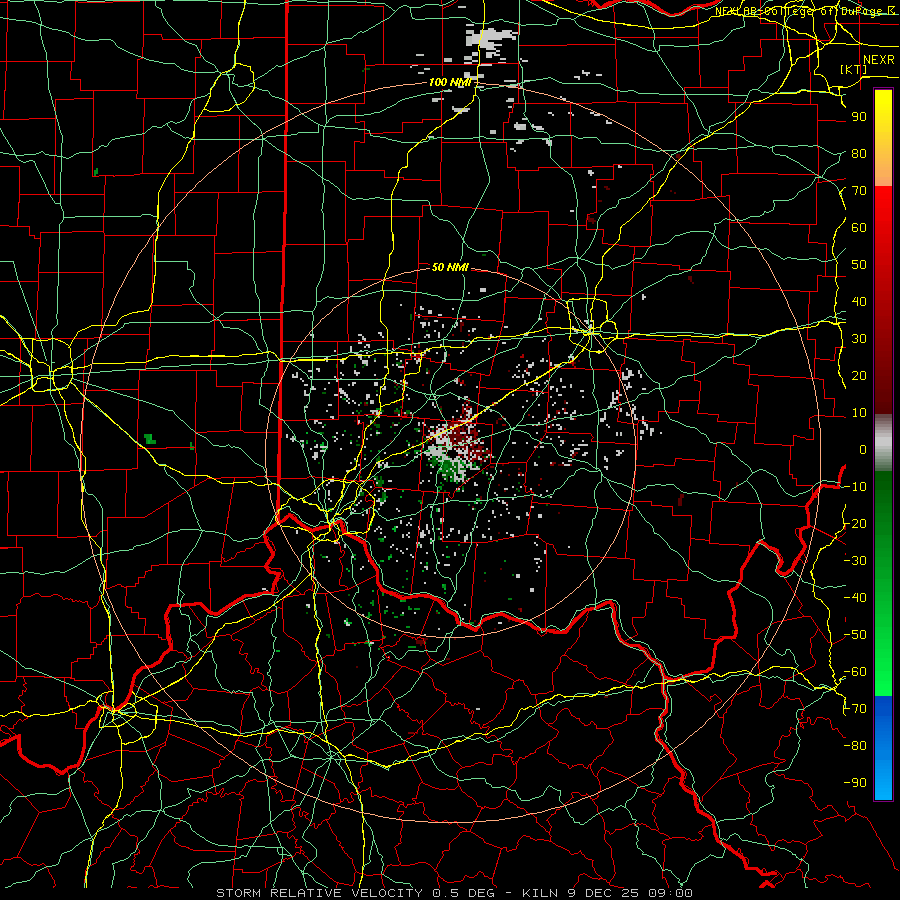This screenshot has height=900, width=900.
Task: Click the "-90" colorbar label
Action: click(x=855, y=783)
